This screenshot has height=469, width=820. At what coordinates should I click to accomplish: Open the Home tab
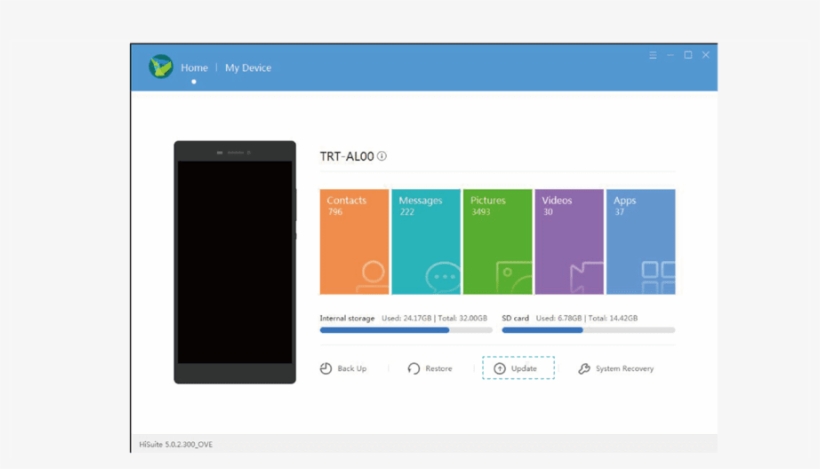(x=194, y=67)
